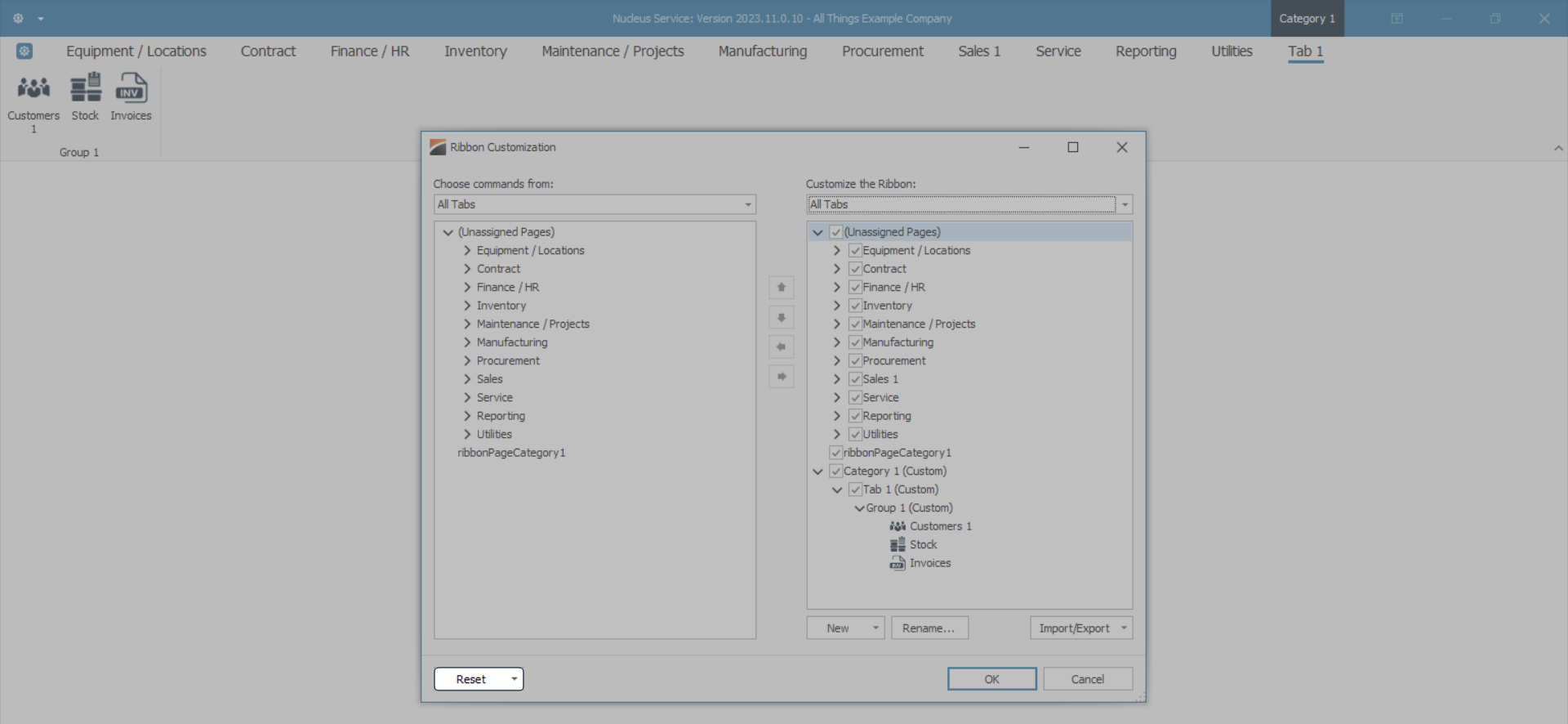The image size is (1568, 724).
Task: Click the Cancel button
Action: click(1088, 679)
